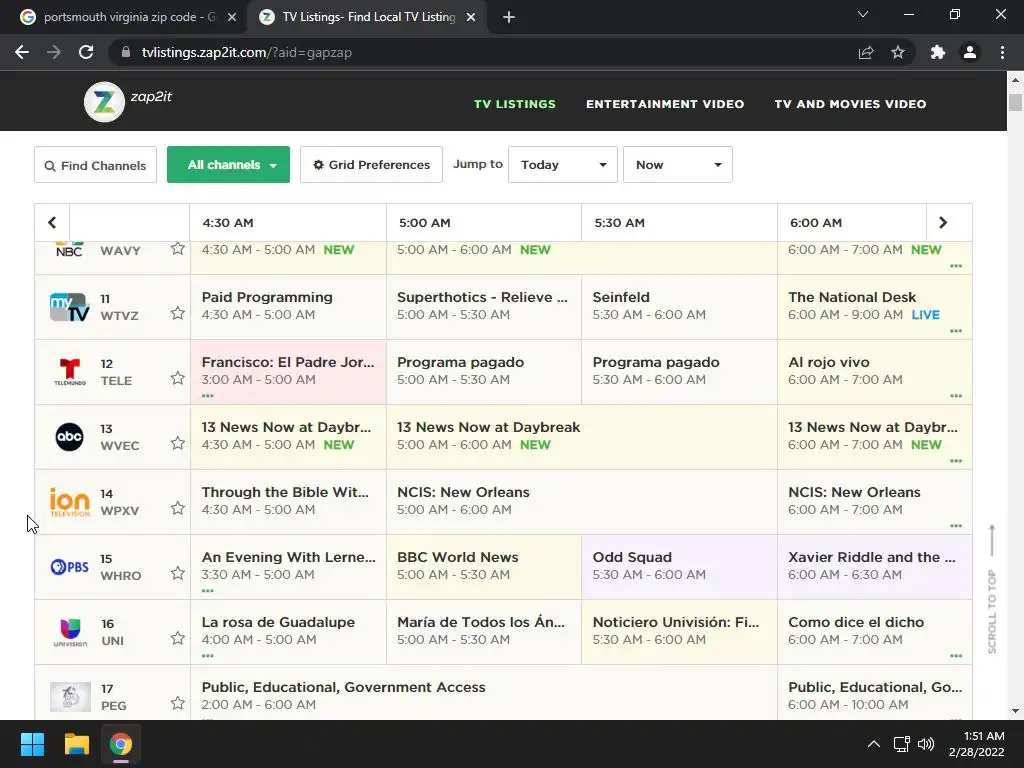This screenshot has height=768, width=1024.
Task: Click the ion Television channel logo
Action: [x=69, y=502]
